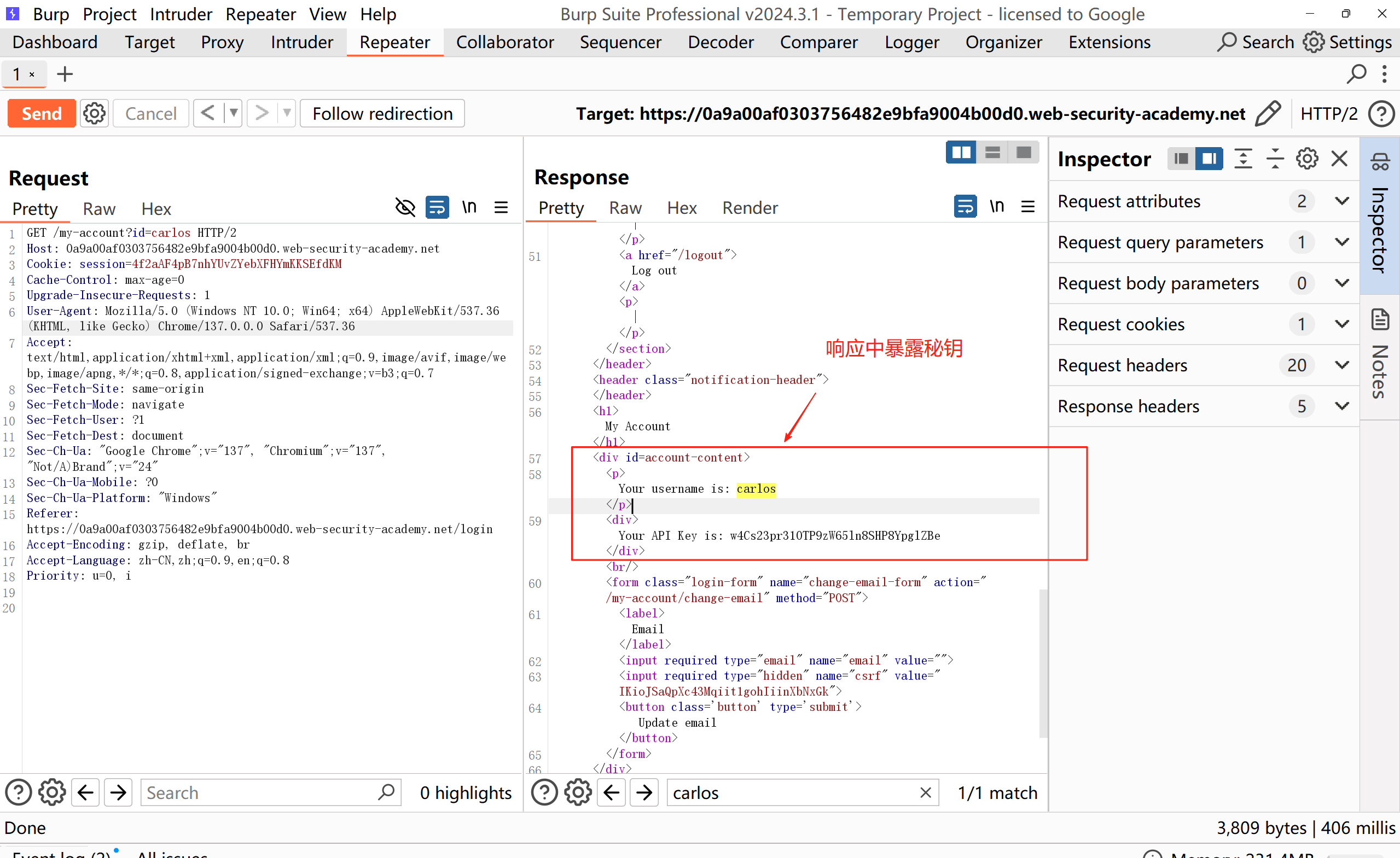Open history back dropdown arrow
The image size is (1400, 858).
pos(233,113)
